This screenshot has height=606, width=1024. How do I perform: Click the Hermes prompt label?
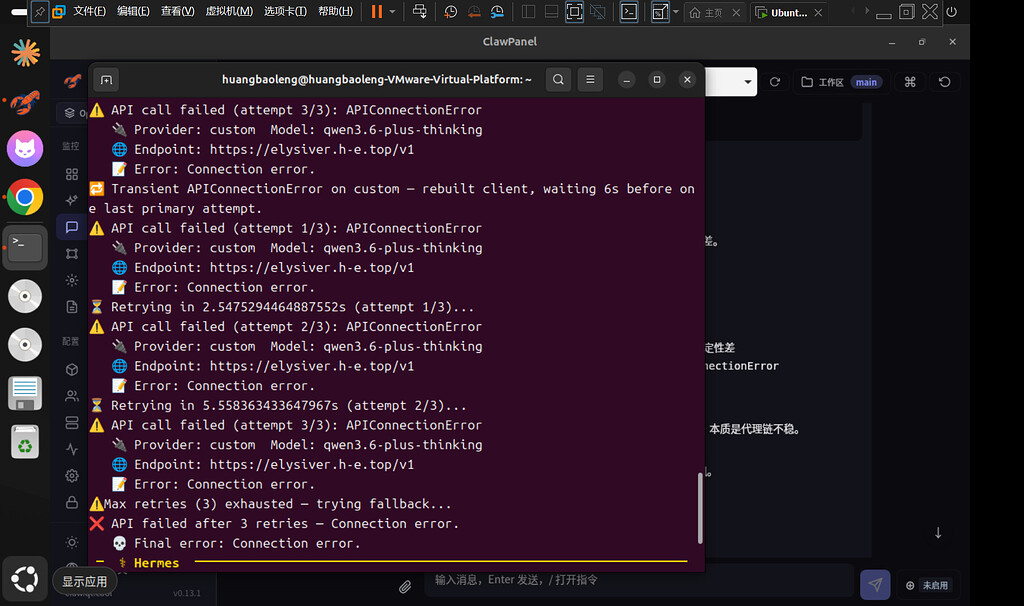tap(156, 563)
